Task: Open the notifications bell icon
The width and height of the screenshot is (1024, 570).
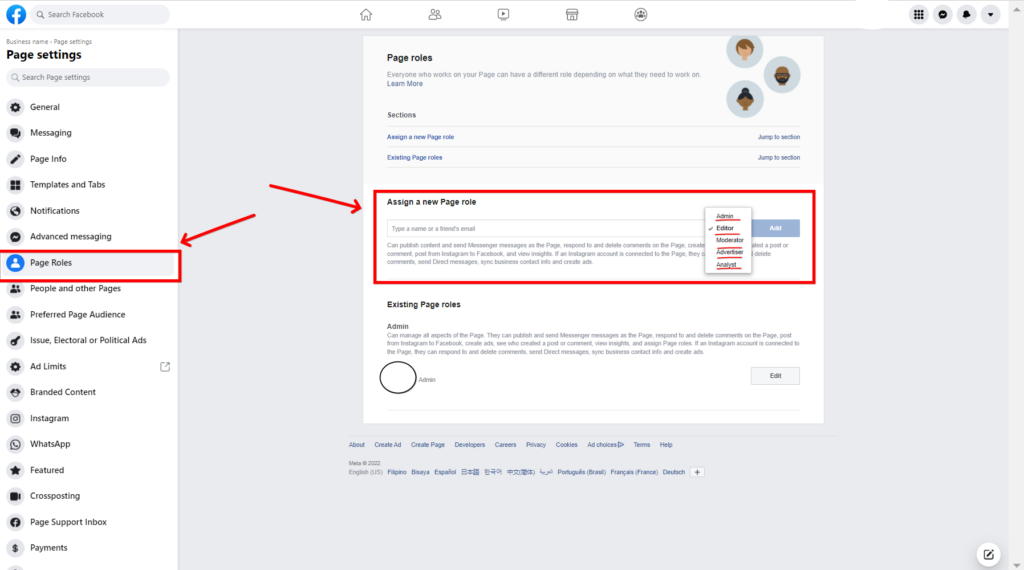Action: click(967, 14)
